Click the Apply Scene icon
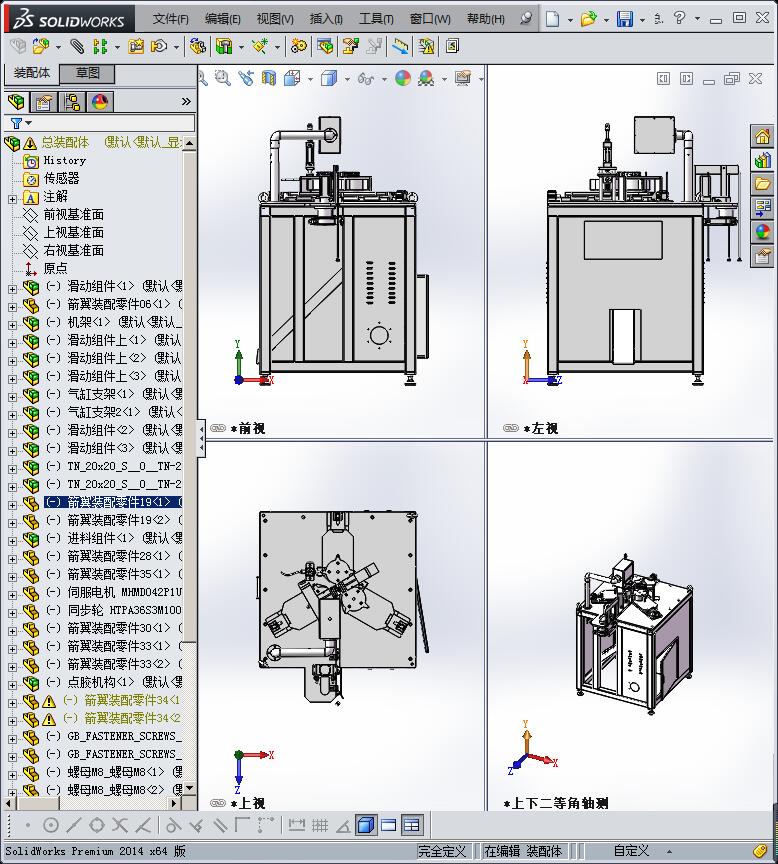 [426, 78]
